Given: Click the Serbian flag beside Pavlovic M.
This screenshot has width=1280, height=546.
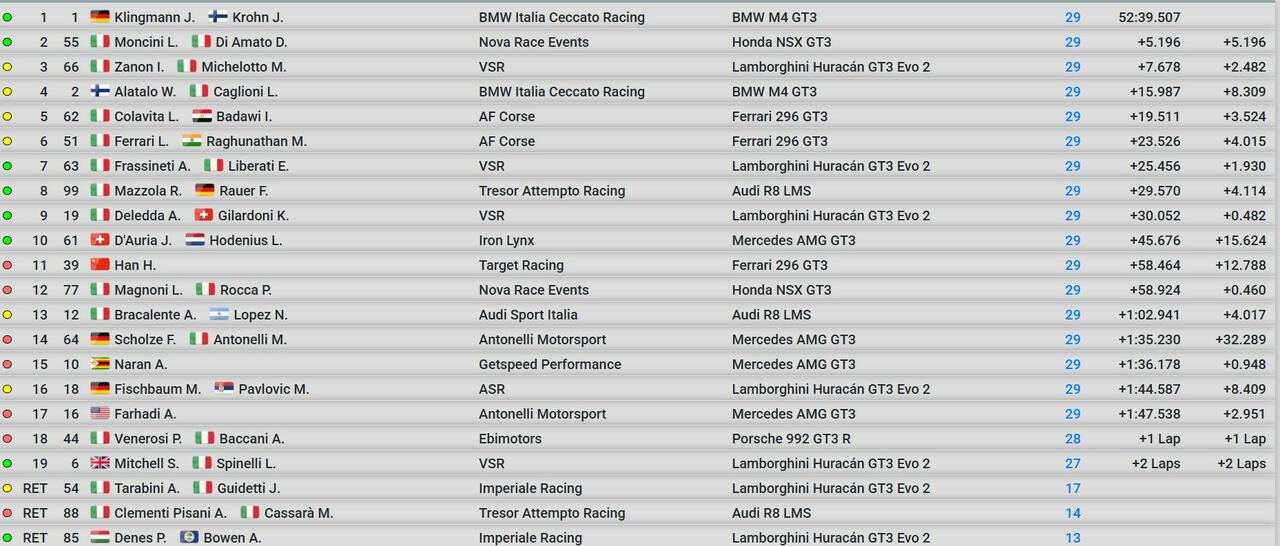Looking at the screenshot, I should click(x=224, y=389).
